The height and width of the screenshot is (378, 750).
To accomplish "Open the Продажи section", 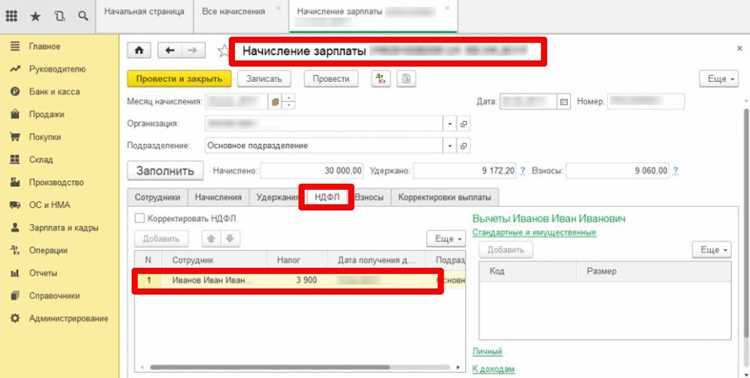I will pyautogui.click(x=46, y=114).
